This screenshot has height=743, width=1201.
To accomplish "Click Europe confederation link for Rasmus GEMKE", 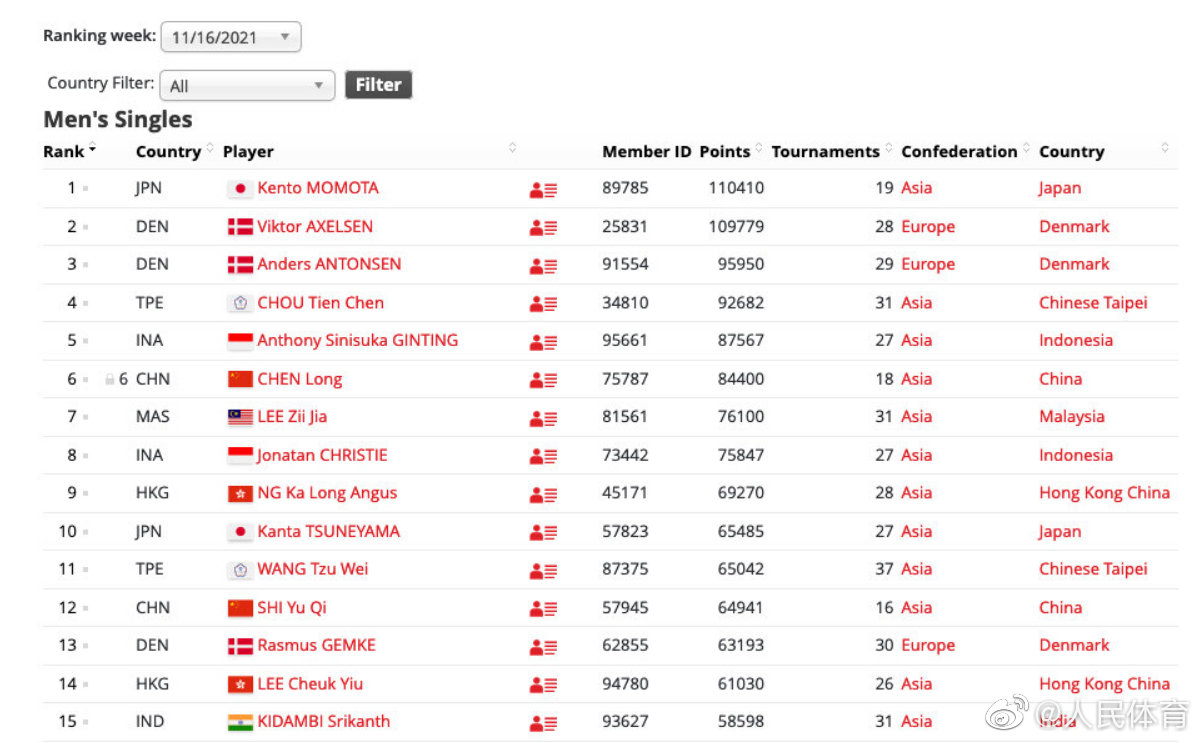I will [x=928, y=646].
